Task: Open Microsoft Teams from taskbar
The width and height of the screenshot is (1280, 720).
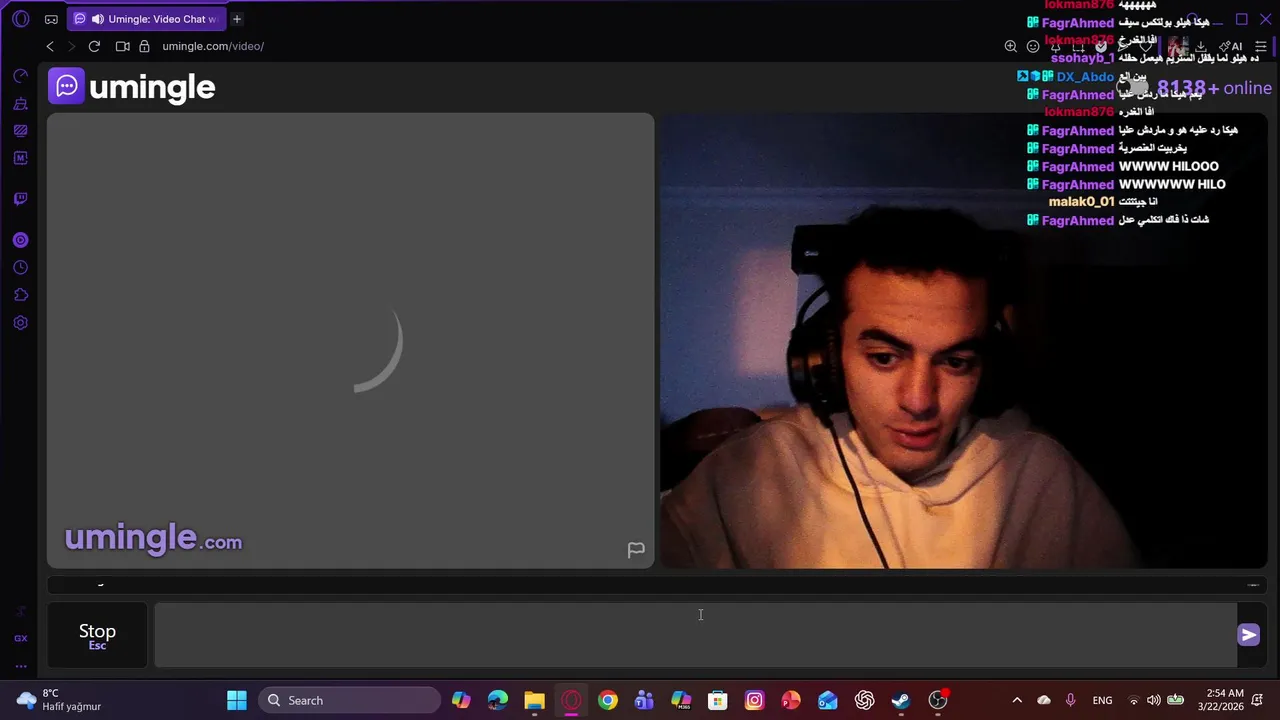Action: point(644,700)
